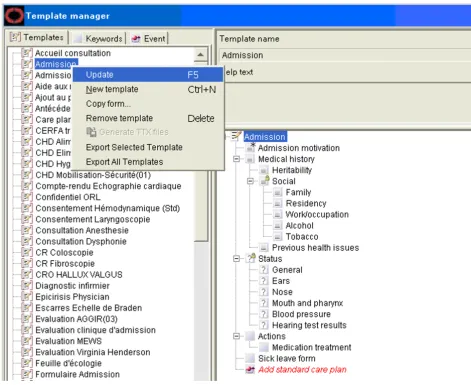The image size is (471, 385).
Task: Select Feuille d'écologie template
Action: click(69, 363)
